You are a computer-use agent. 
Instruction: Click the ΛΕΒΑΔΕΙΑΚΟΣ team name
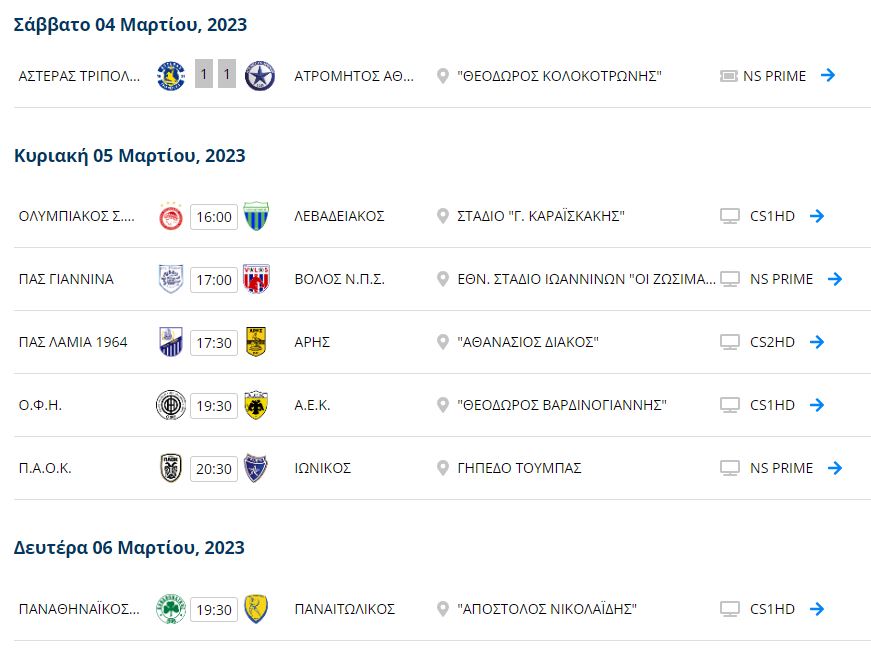click(339, 216)
